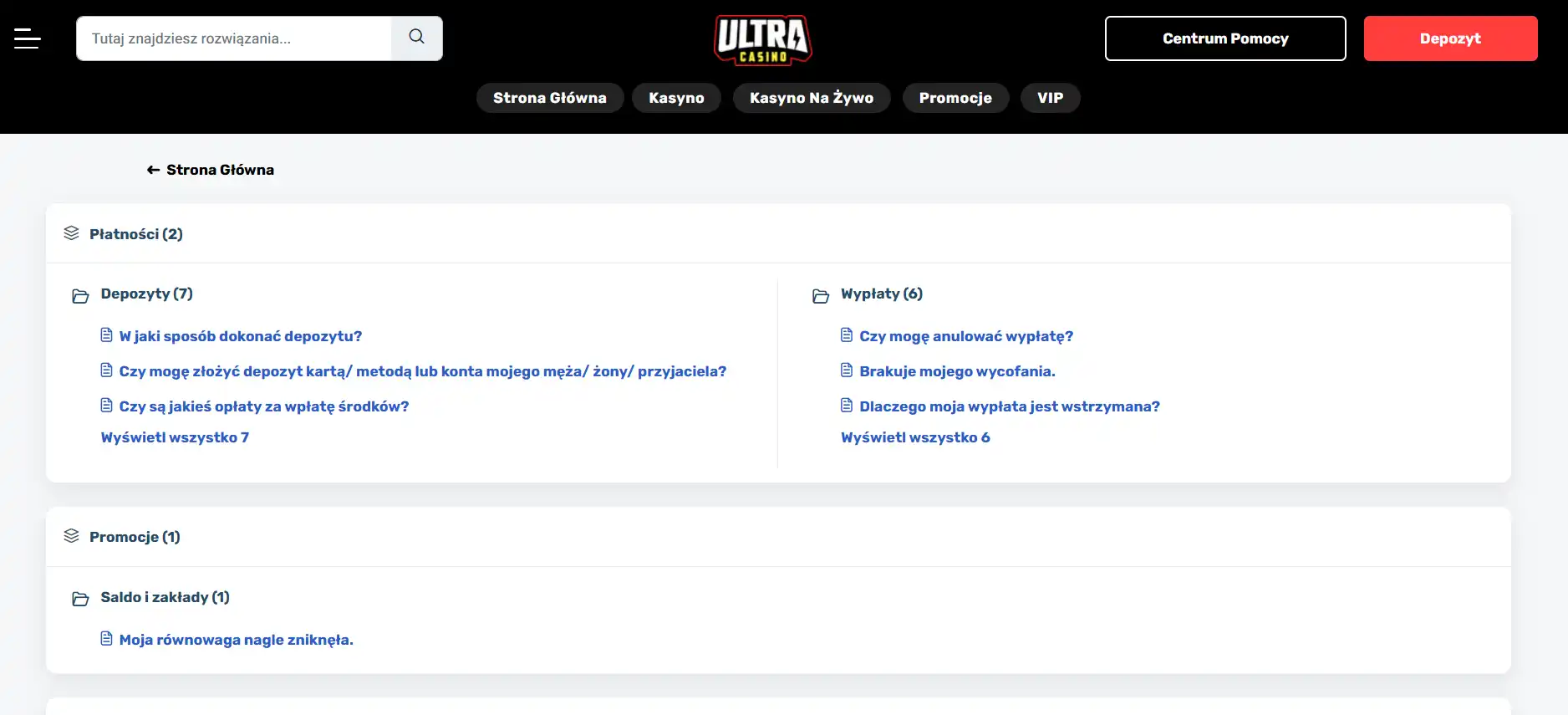Image resolution: width=1568 pixels, height=715 pixels.
Task: Go to Strona Główna nav item
Action: coord(550,98)
